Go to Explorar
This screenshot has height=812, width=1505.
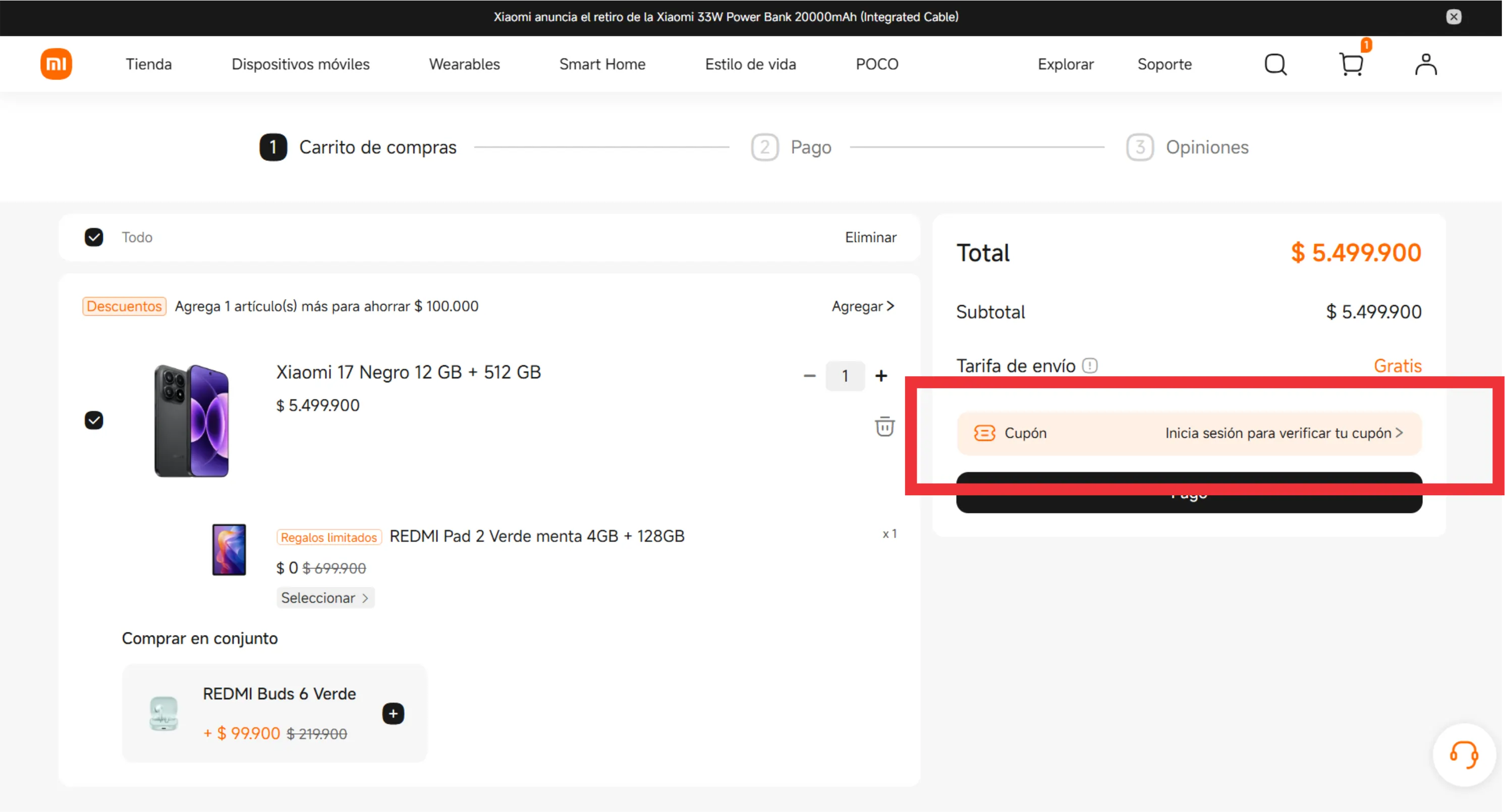(1066, 64)
